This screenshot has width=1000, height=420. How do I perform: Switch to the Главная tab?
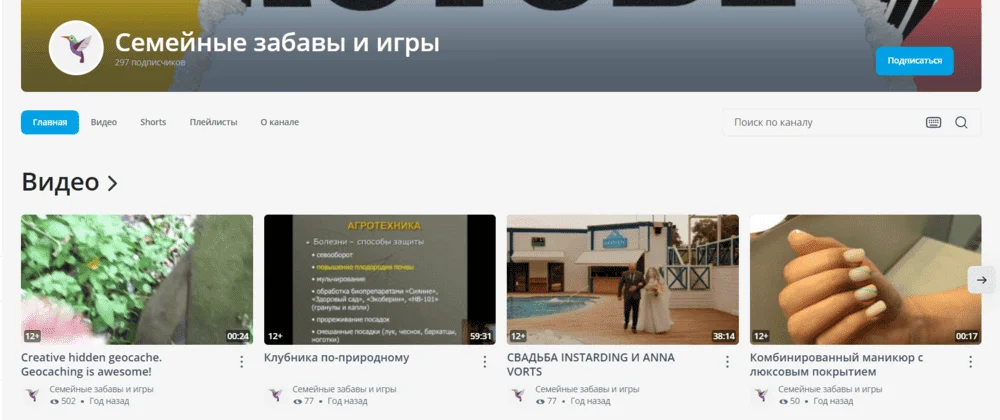(x=50, y=122)
